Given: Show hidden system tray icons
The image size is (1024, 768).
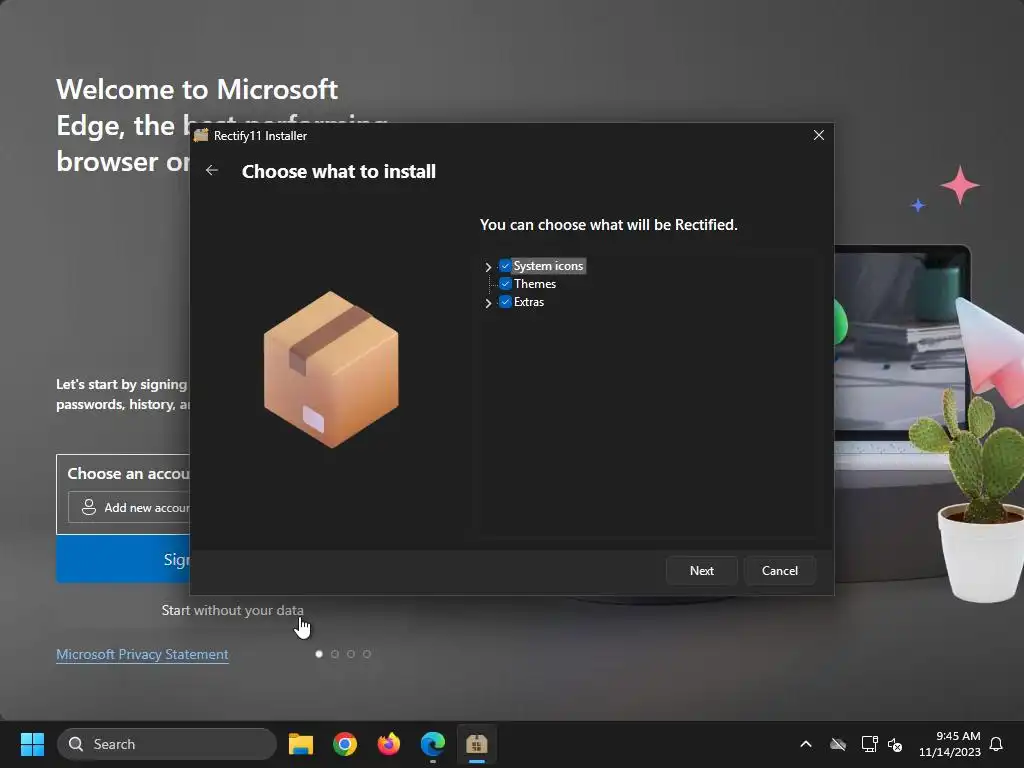Looking at the screenshot, I should tap(806, 744).
